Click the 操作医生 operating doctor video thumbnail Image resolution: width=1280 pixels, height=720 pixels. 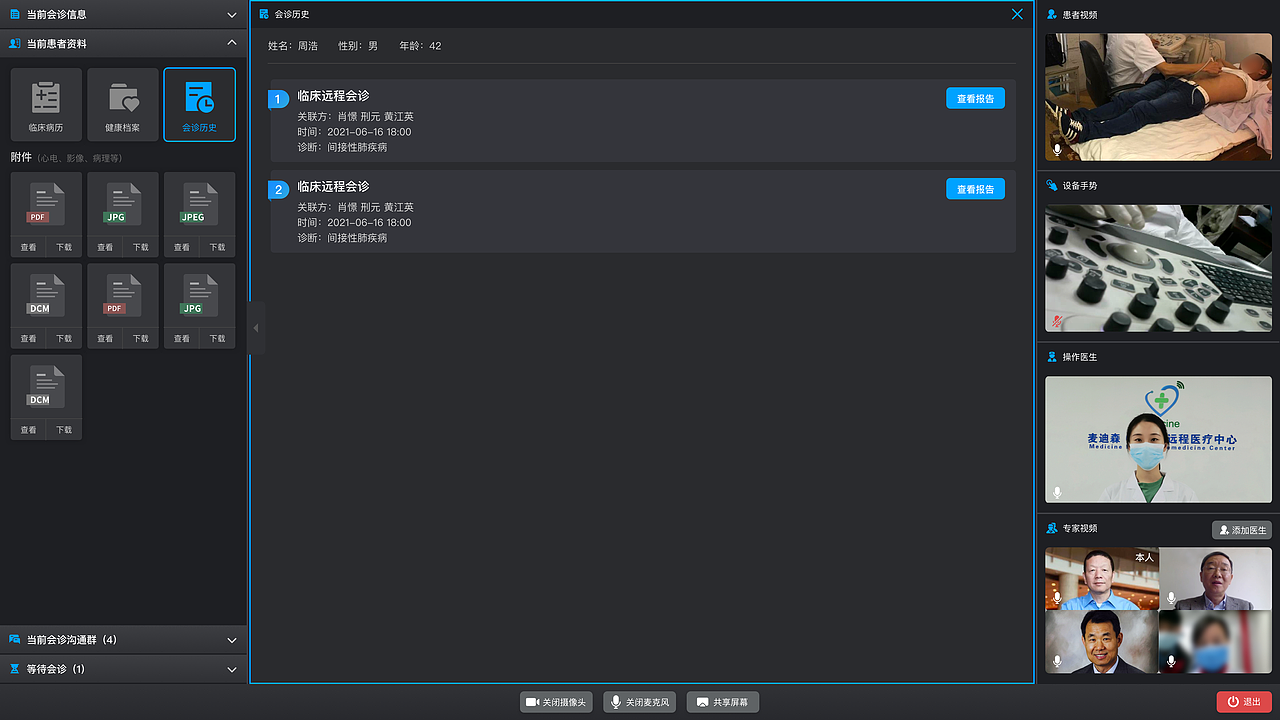click(1158, 439)
